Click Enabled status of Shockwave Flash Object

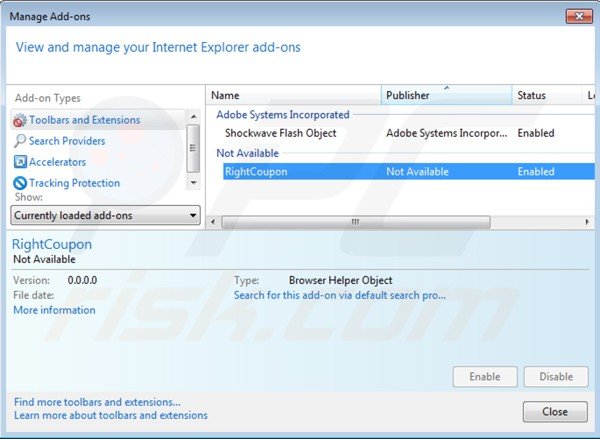[x=536, y=133]
